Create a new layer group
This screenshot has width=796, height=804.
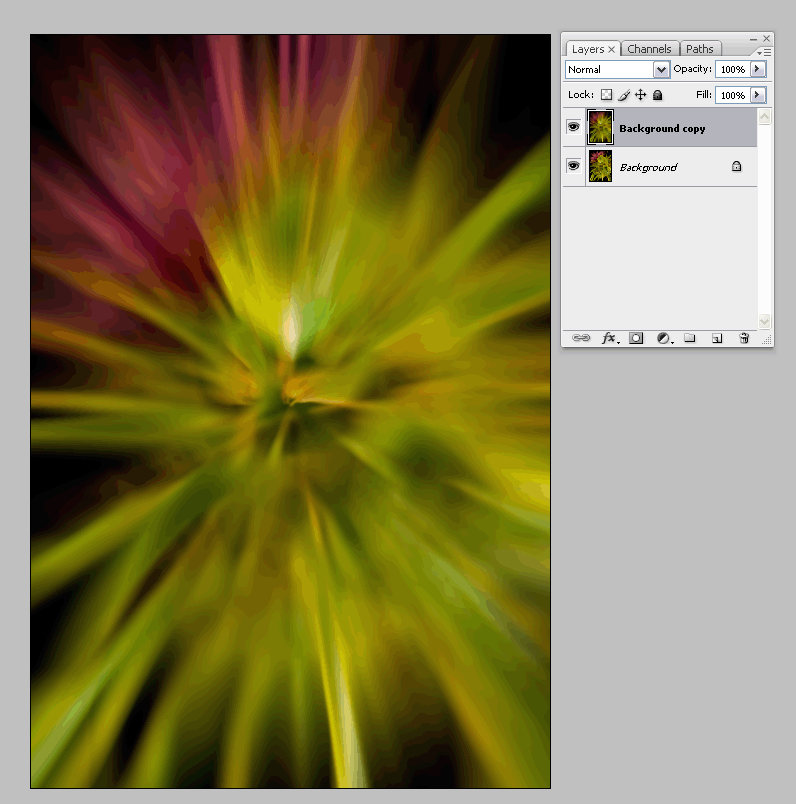[x=689, y=339]
